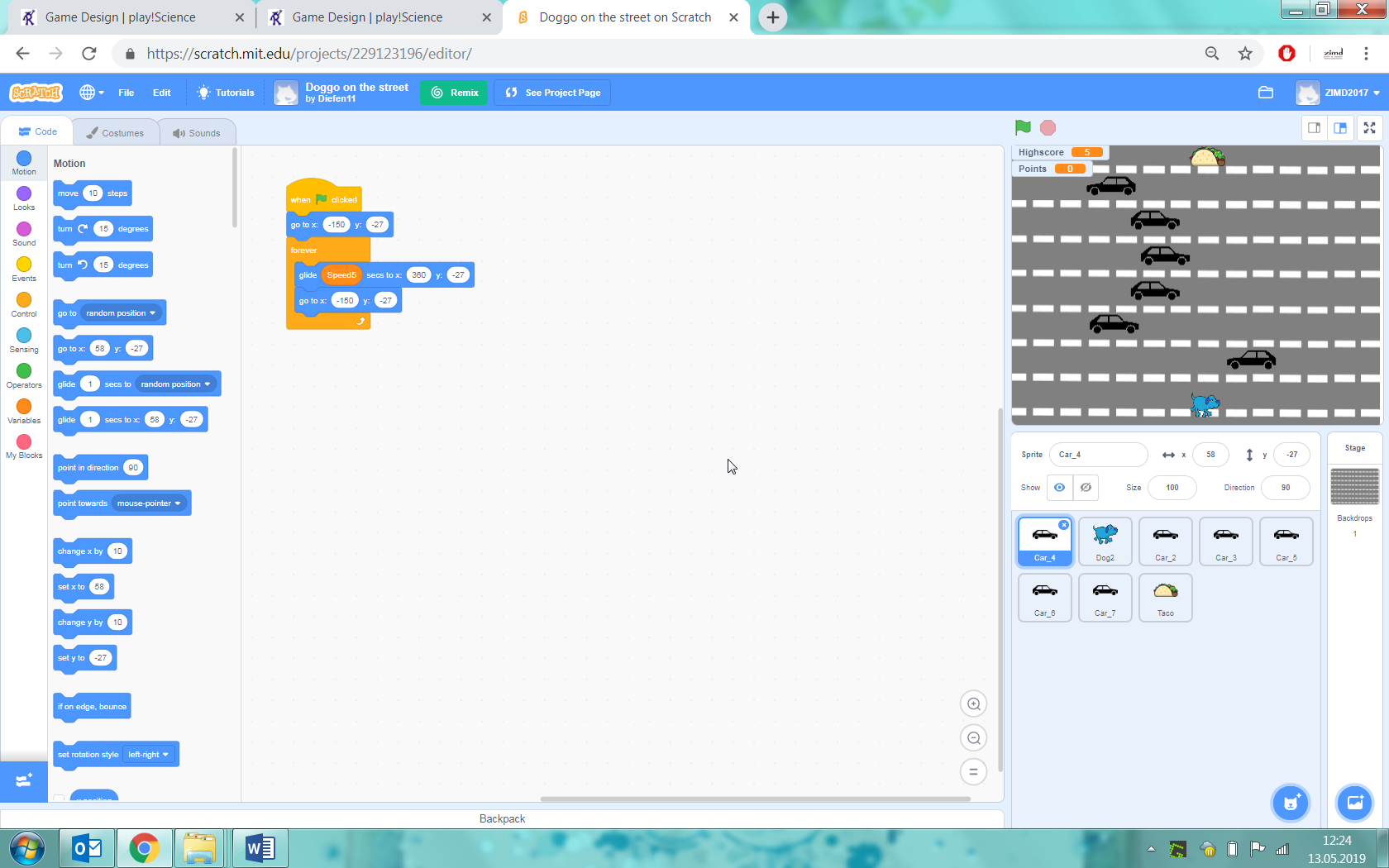Select the Taco sprite thumbnail

click(x=1166, y=597)
